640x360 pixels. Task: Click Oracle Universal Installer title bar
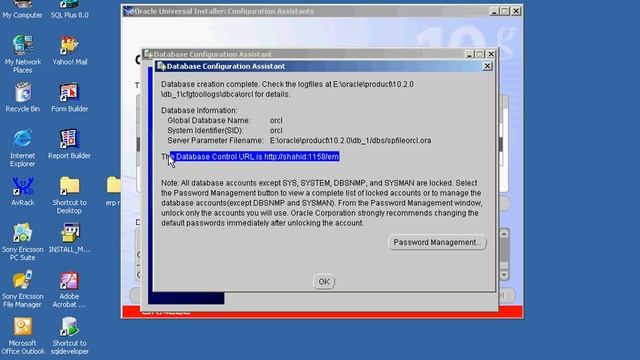click(x=306, y=11)
